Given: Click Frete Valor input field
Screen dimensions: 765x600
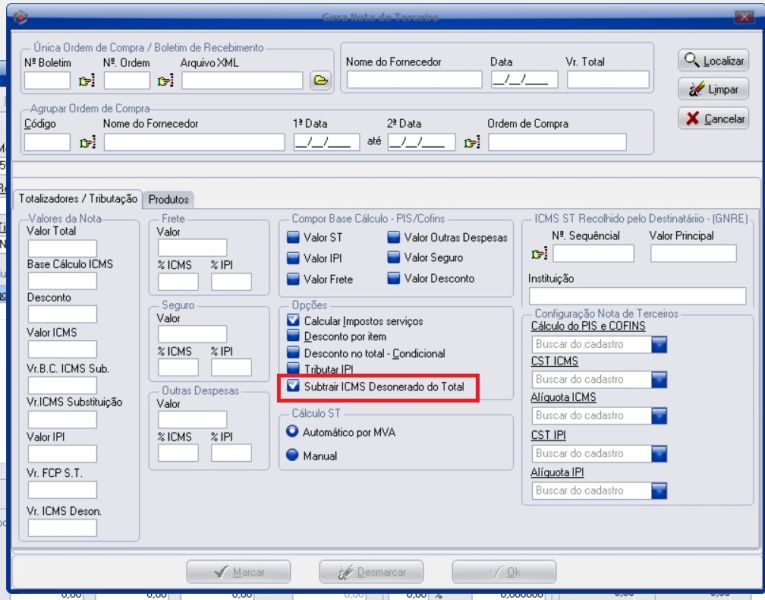Looking at the screenshot, I should [192, 248].
